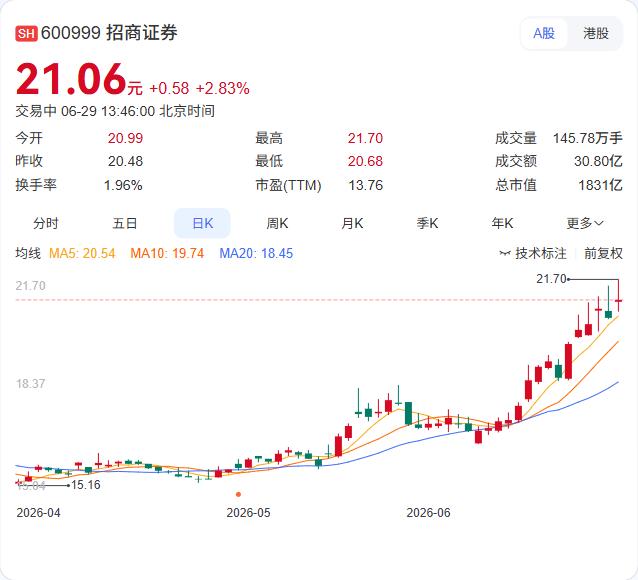Click the orange event dot below chart
This screenshot has width=638, height=580.
238,495
